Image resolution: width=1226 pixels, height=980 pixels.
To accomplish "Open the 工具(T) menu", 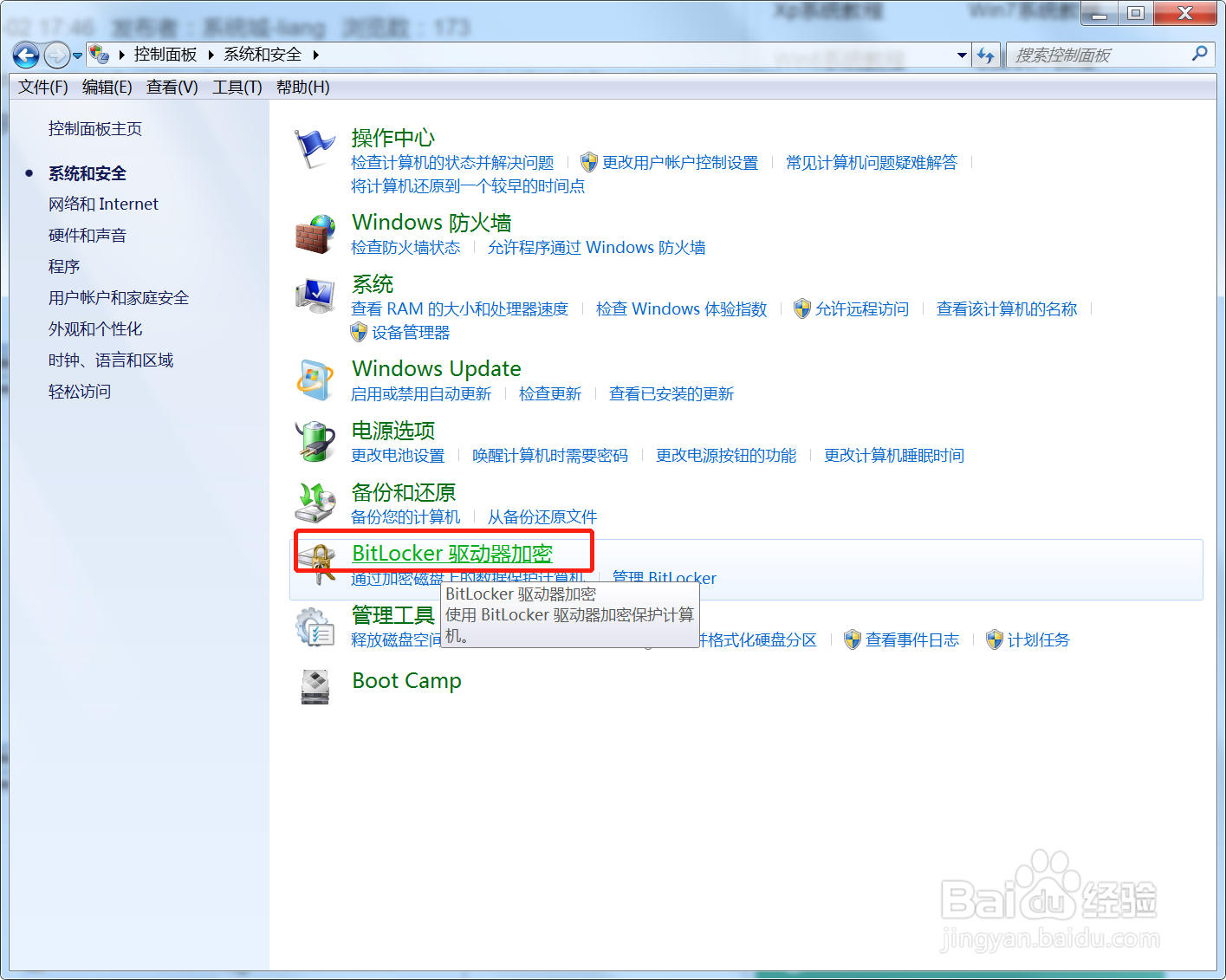I will (236, 87).
